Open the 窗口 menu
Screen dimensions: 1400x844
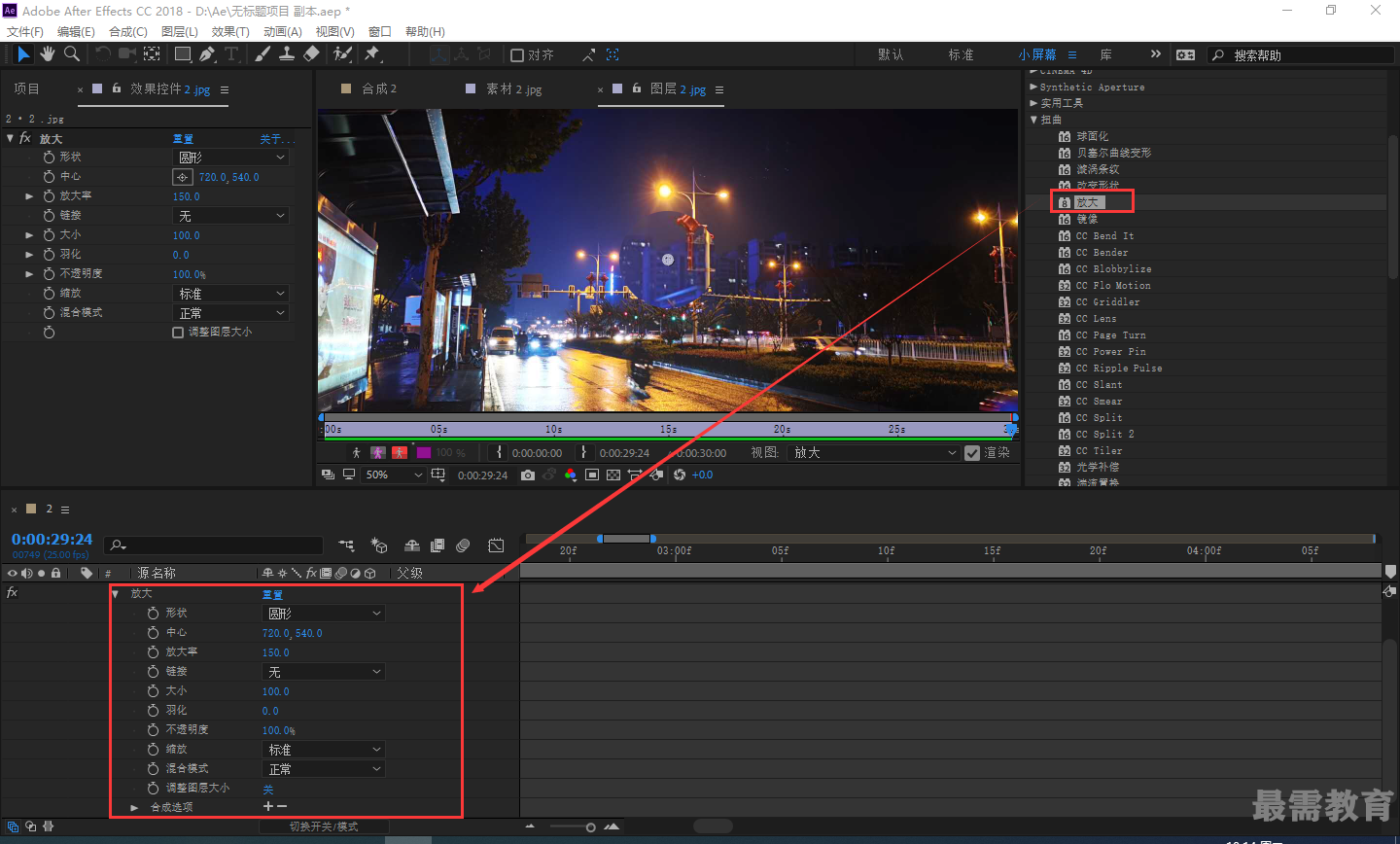(x=380, y=32)
